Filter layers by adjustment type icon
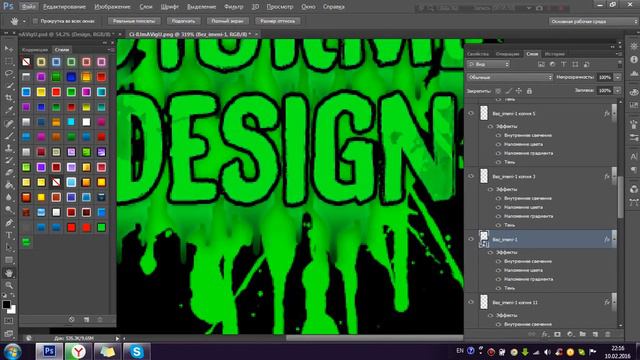The image size is (640, 360). click(x=553, y=64)
